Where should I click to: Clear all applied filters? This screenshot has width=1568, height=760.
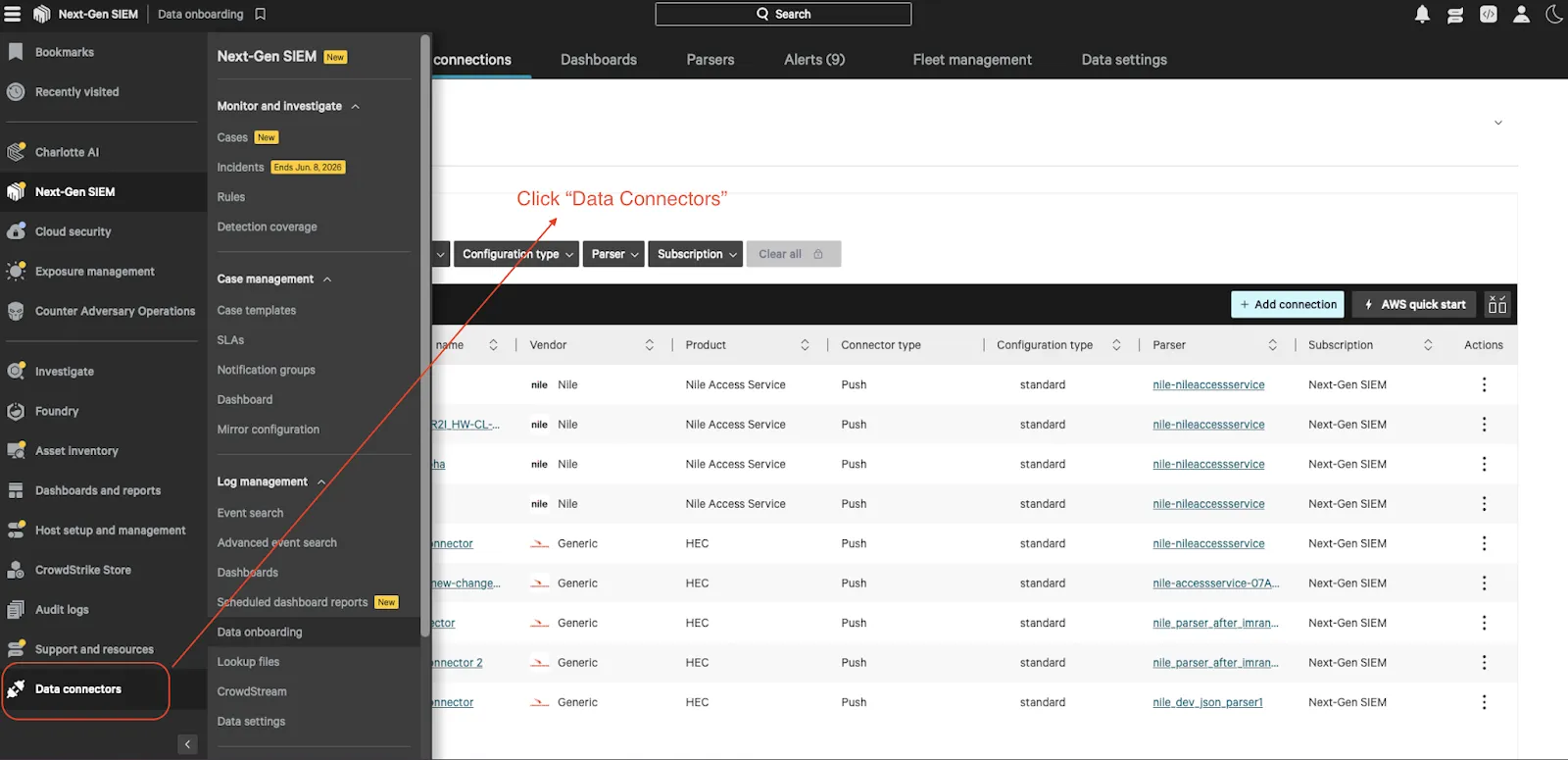(x=793, y=254)
